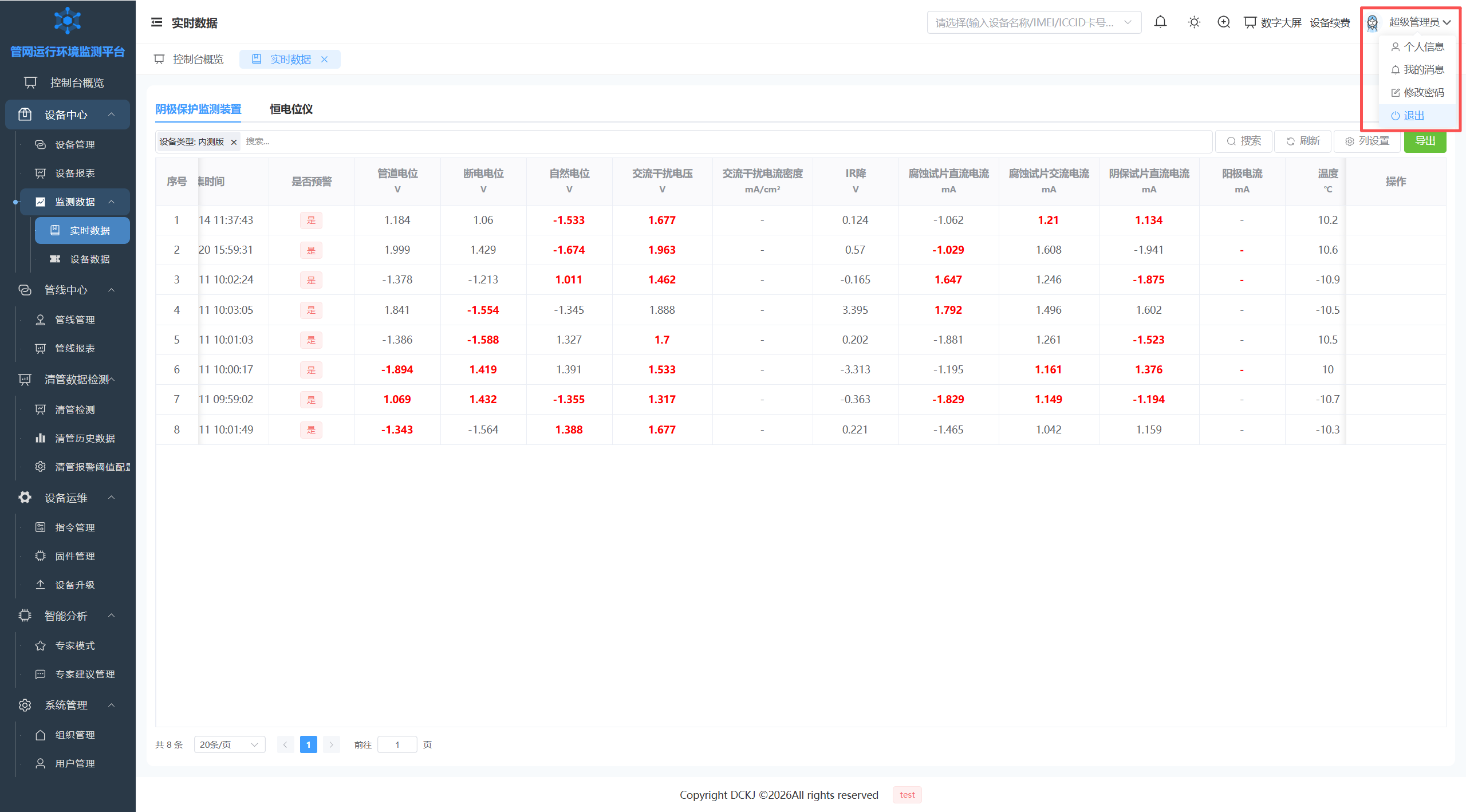This screenshot has height=812, width=1466.
Task: Expand the 超级管理员 user dropdown
Action: click(1420, 22)
